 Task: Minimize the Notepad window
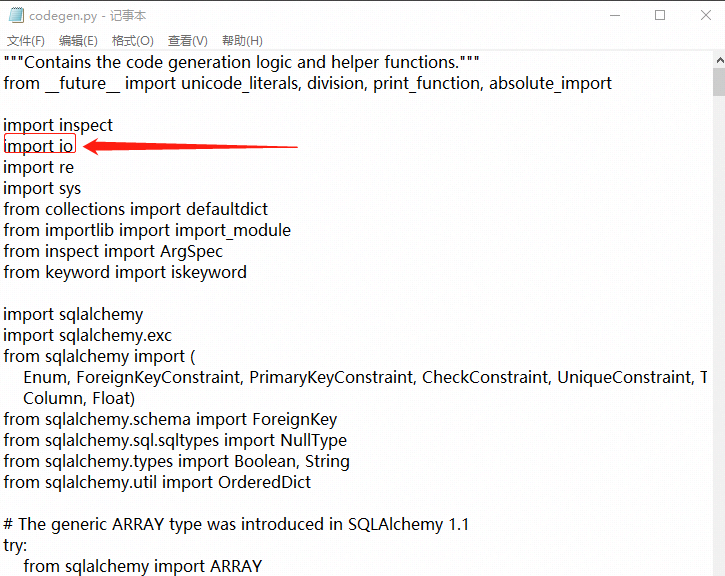[x=615, y=15]
